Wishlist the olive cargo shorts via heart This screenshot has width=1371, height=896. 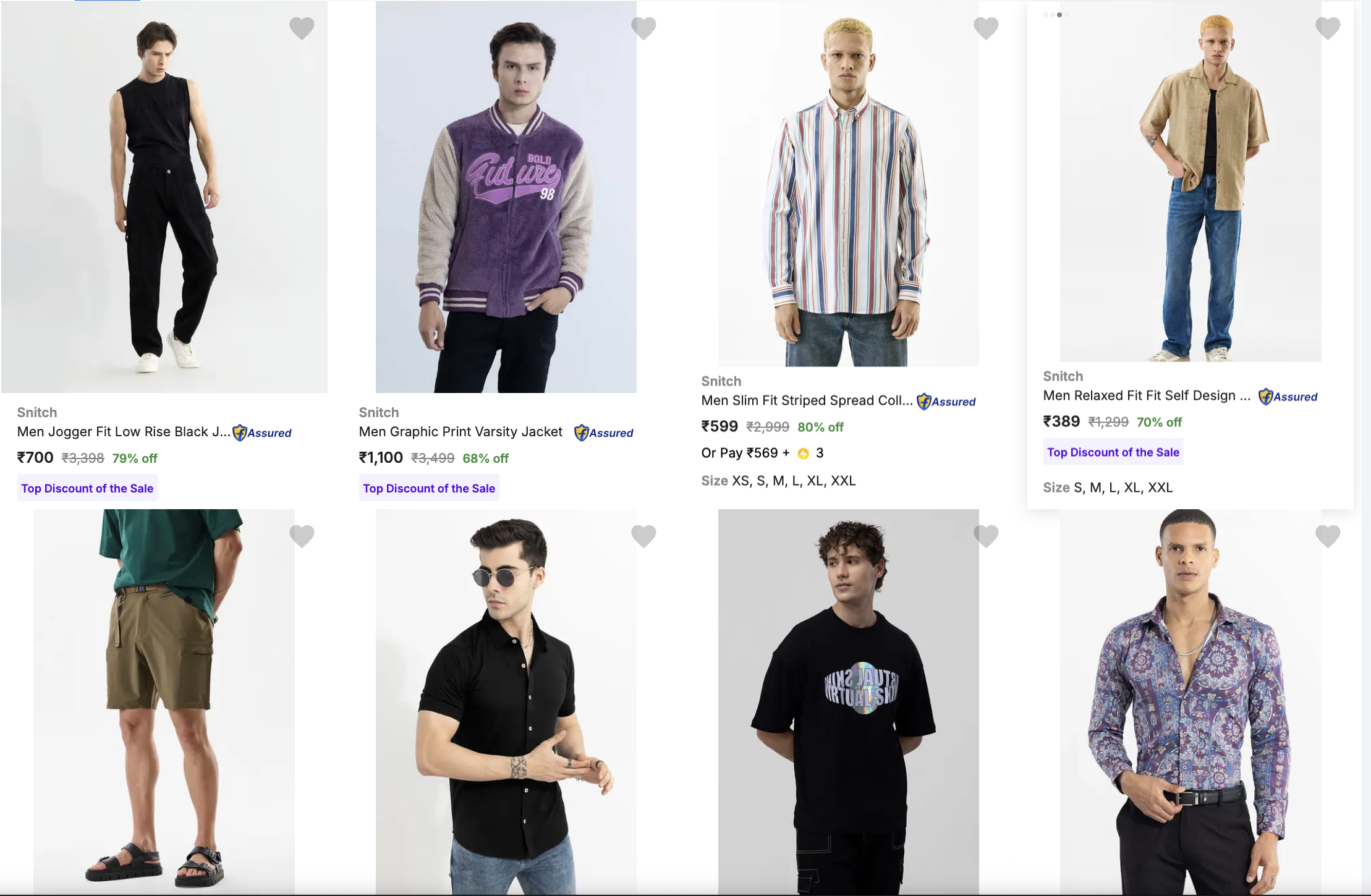click(x=302, y=536)
